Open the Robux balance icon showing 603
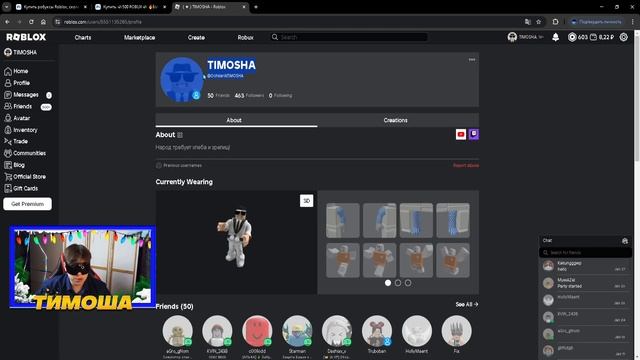Screen dimensions: 640x360 coord(572,37)
